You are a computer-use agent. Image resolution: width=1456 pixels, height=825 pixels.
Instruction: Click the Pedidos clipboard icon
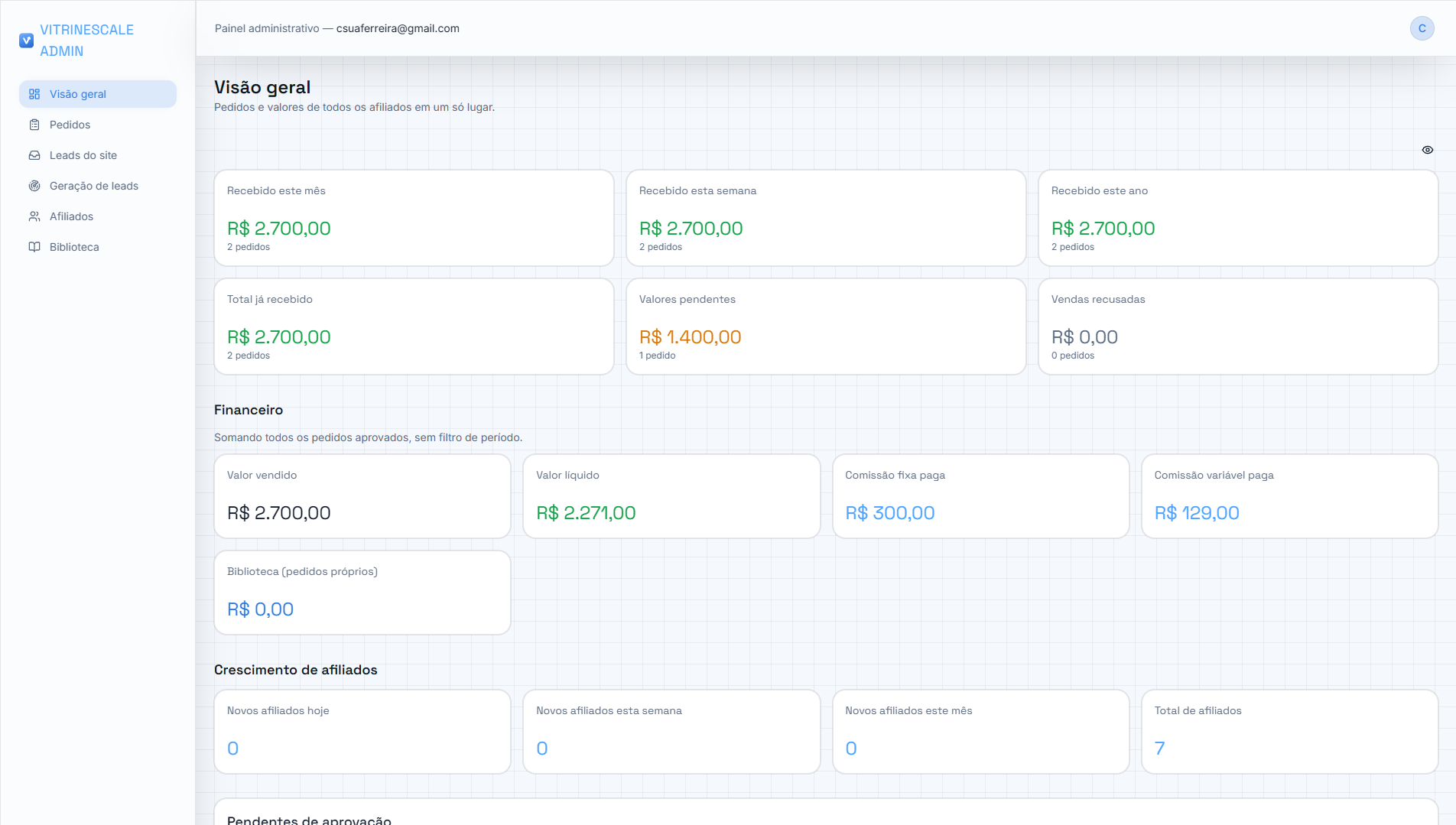pyautogui.click(x=34, y=125)
